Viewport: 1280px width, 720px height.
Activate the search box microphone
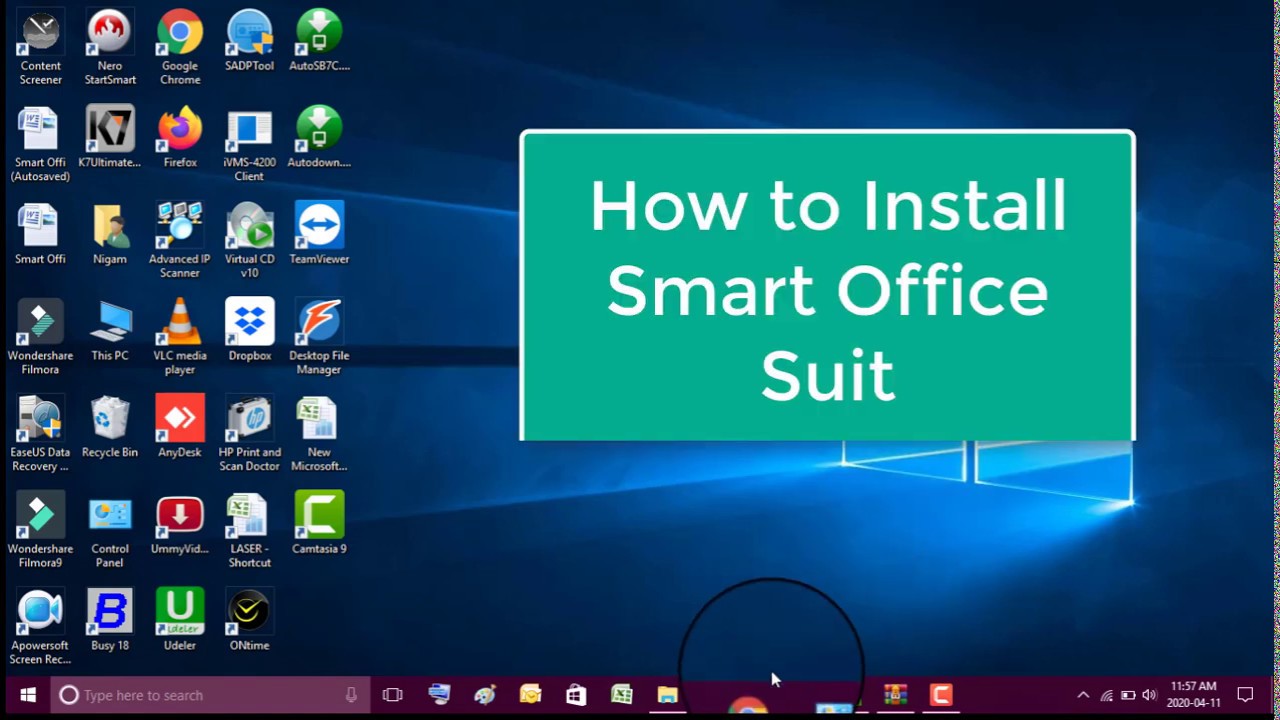351,695
